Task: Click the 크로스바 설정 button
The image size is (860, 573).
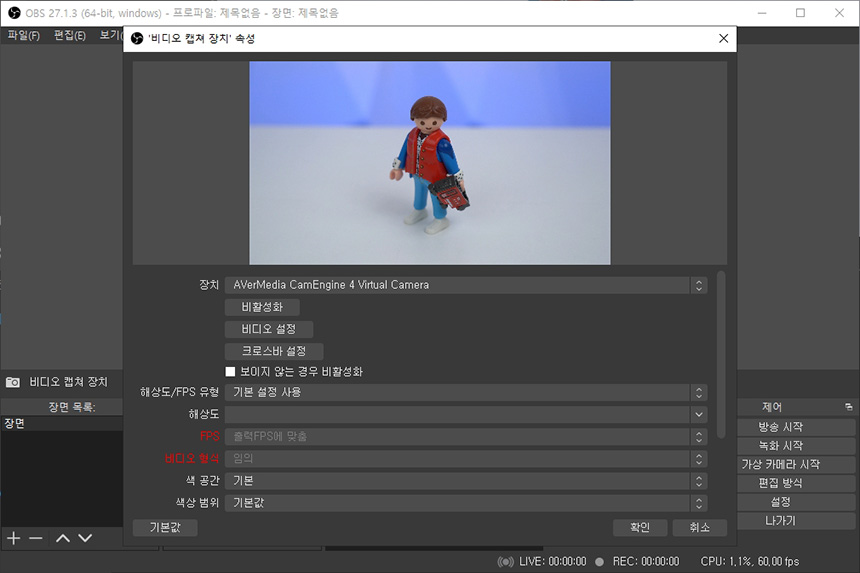Action: [274, 351]
